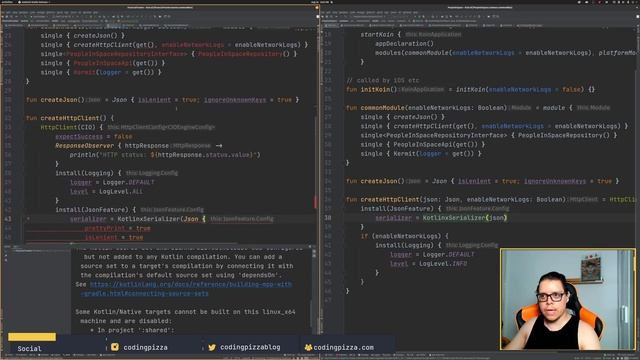Click 'HttpClient(CIO) {' in left editor

pyautogui.click(x=72, y=127)
